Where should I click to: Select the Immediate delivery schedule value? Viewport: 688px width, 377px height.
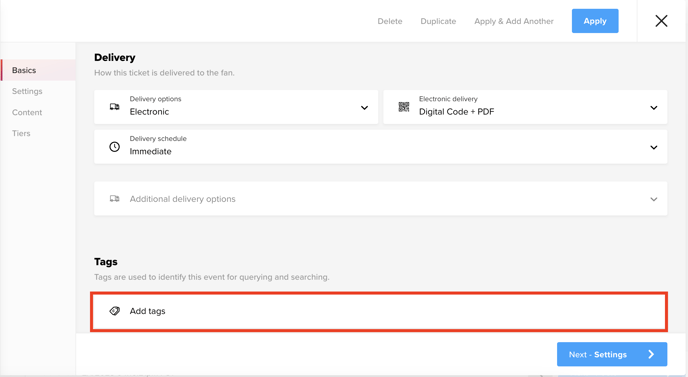point(150,151)
